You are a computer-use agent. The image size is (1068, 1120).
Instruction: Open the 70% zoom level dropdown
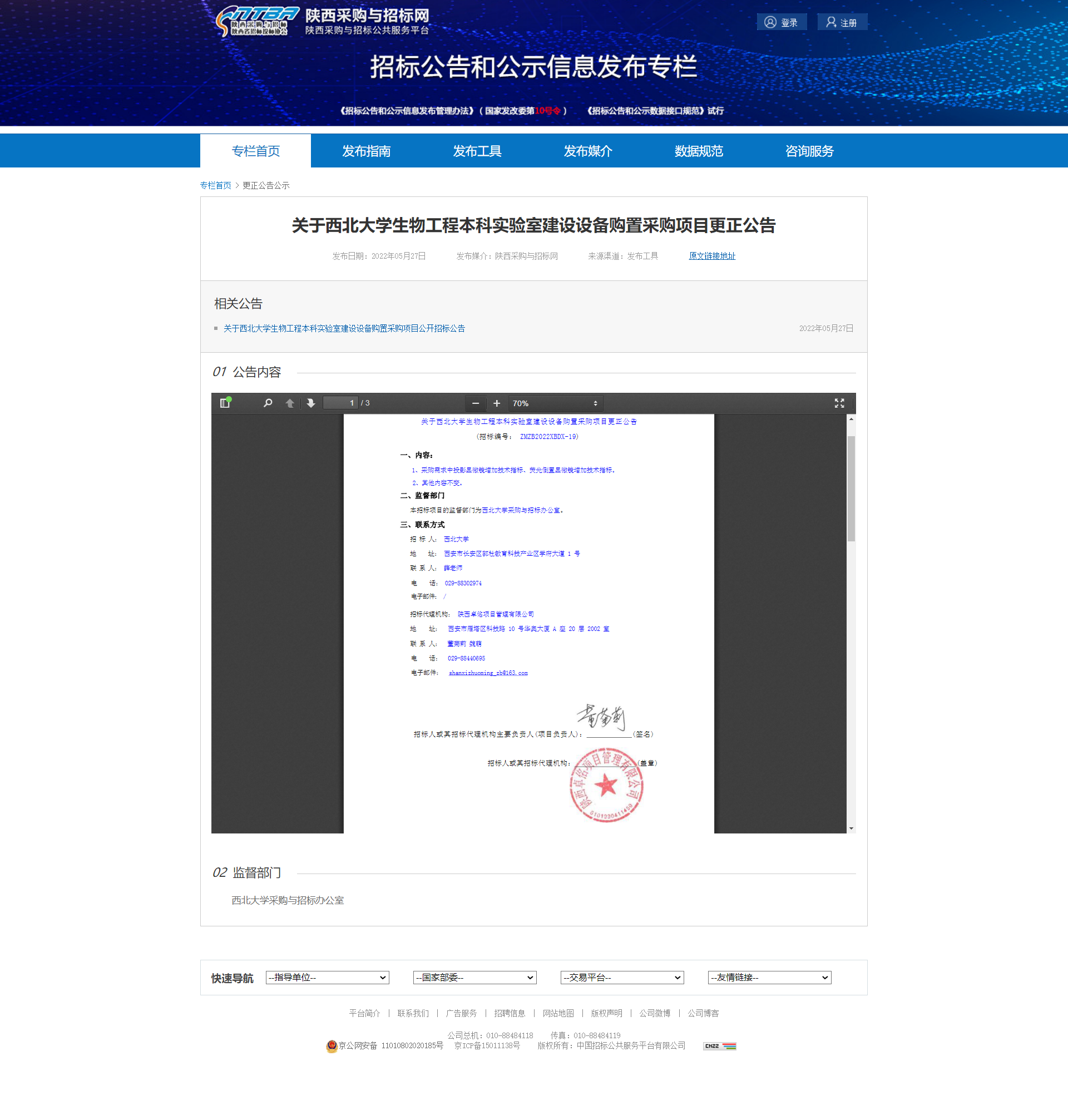pyautogui.click(x=555, y=403)
